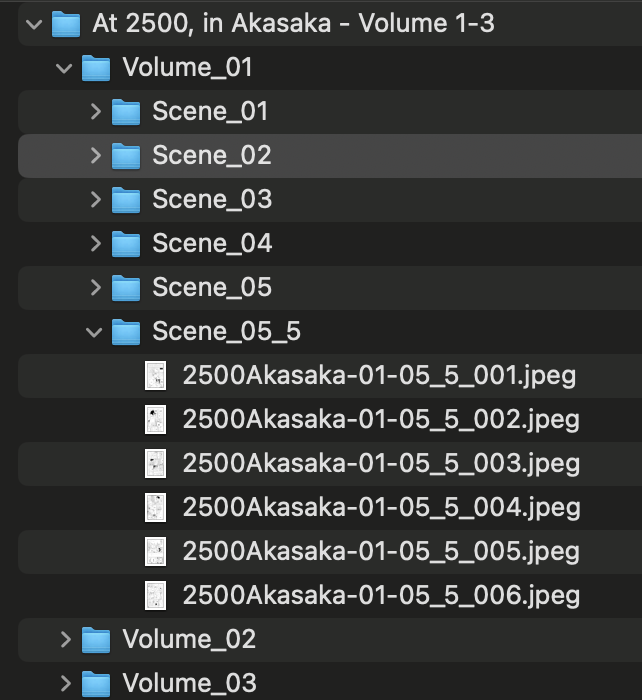Click the root Akasaka folder icon
The height and width of the screenshot is (700, 642).
coord(65,23)
